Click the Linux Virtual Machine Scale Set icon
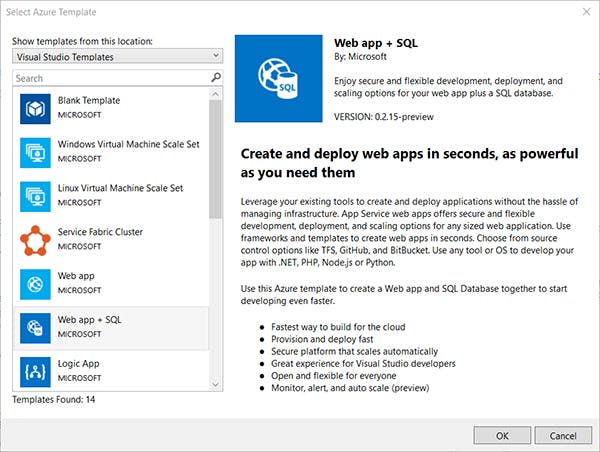The height and width of the screenshot is (452, 600). tap(35, 195)
